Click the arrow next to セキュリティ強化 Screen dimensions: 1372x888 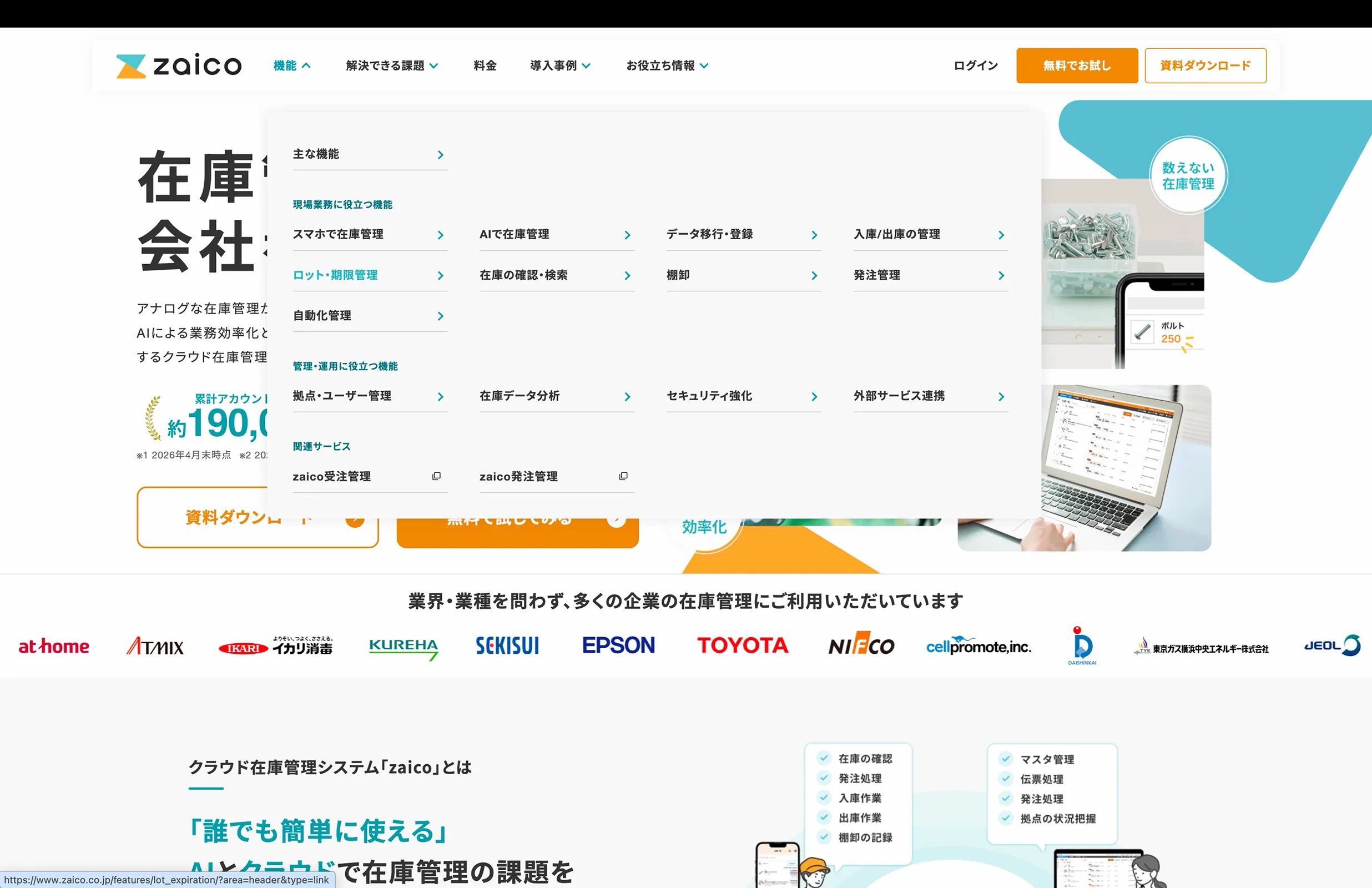814,397
